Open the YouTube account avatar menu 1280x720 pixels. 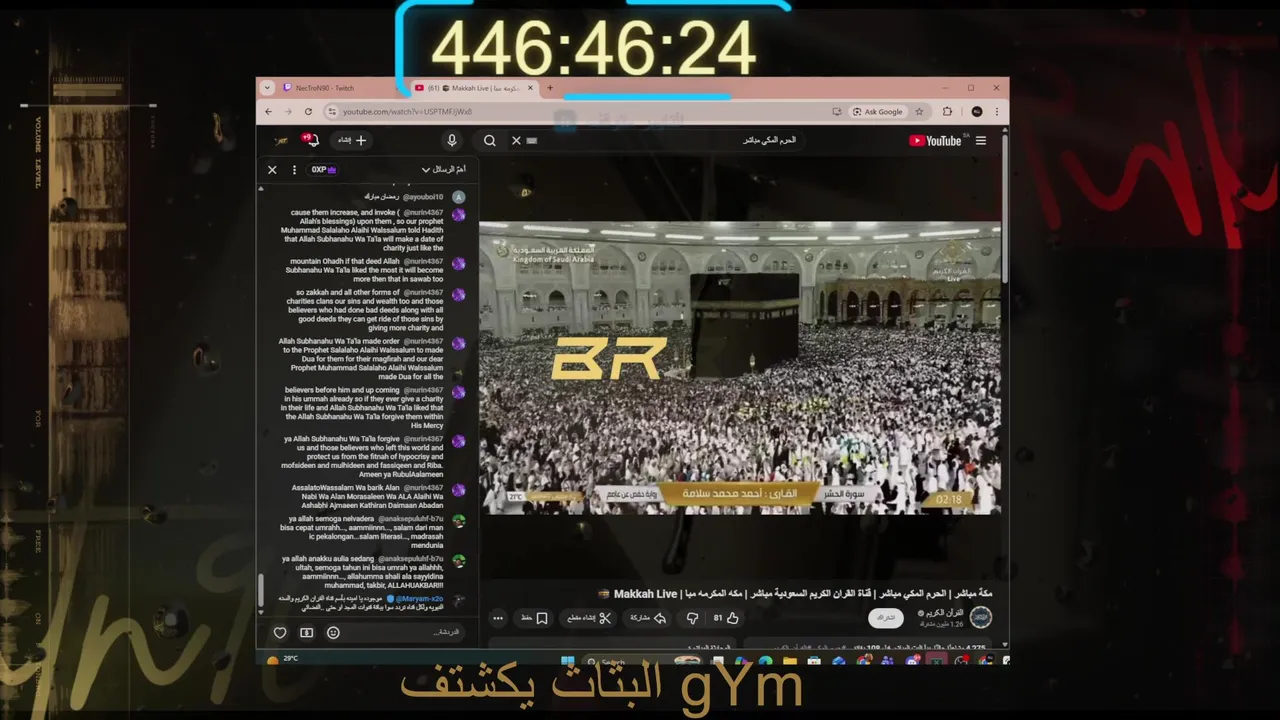pos(281,140)
